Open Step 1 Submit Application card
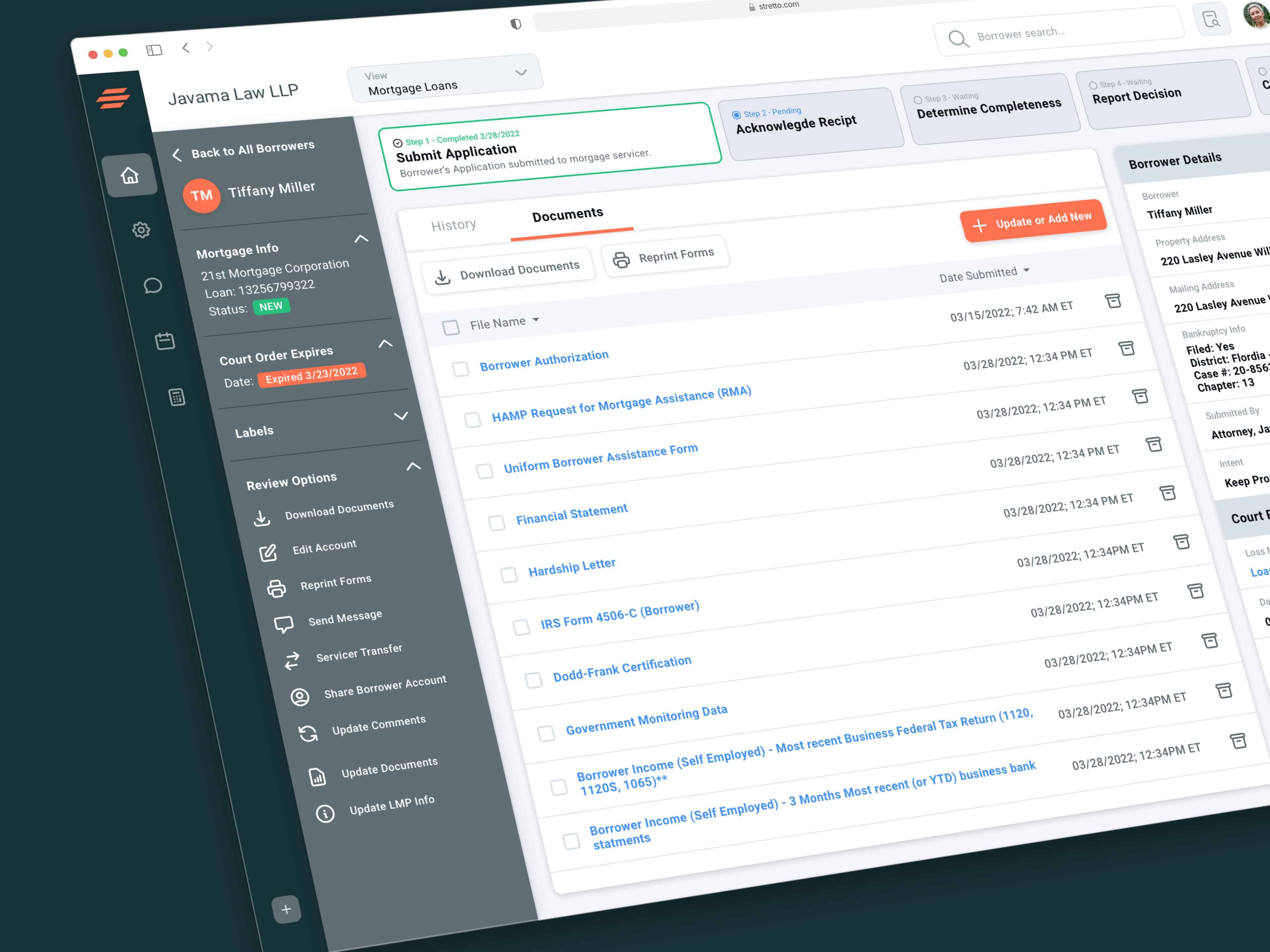This screenshot has height=952, width=1270. coord(549,146)
